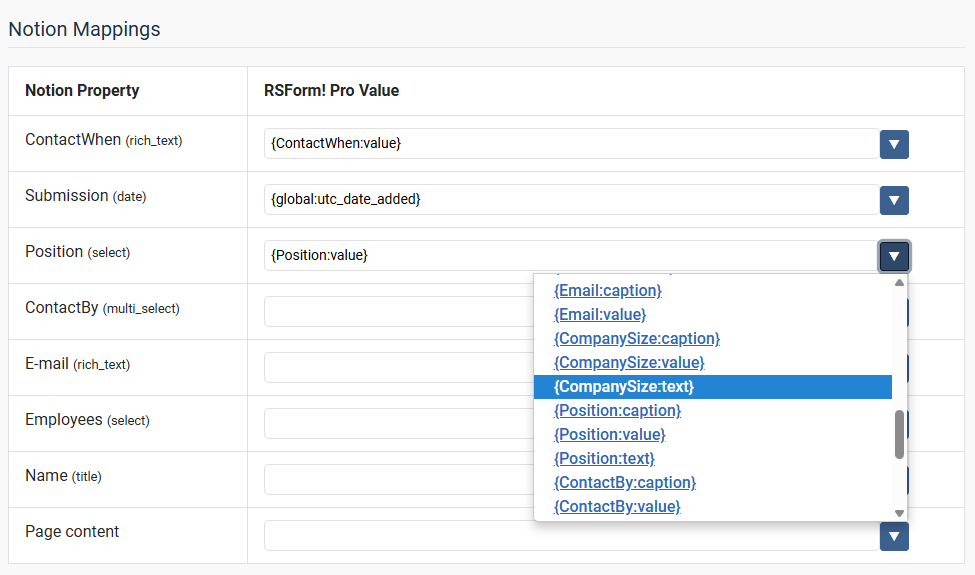Click the placeholder list scroll-up arrow

pyautogui.click(x=899, y=283)
